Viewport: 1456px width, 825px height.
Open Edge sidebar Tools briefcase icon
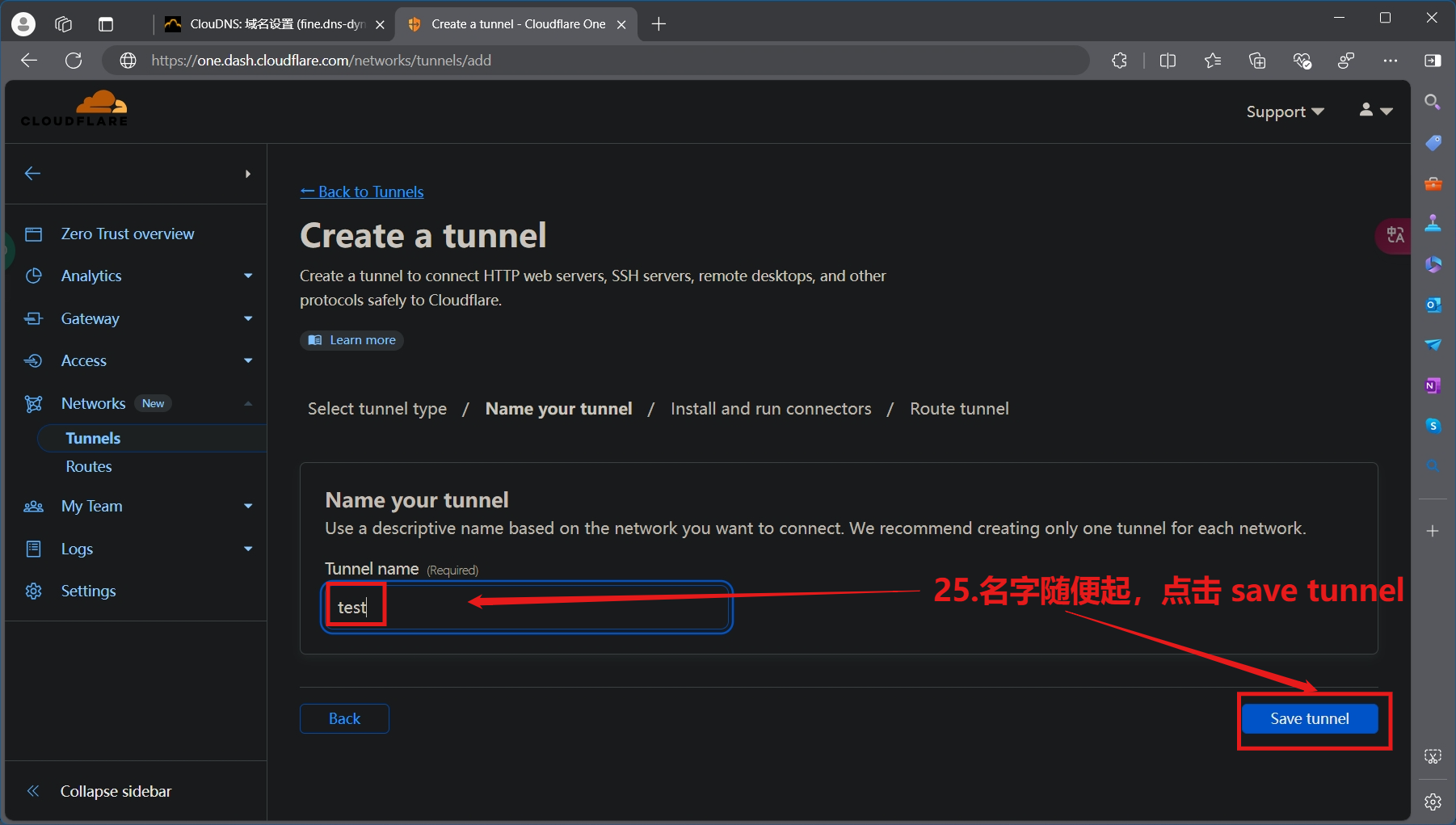coord(1433,183)
